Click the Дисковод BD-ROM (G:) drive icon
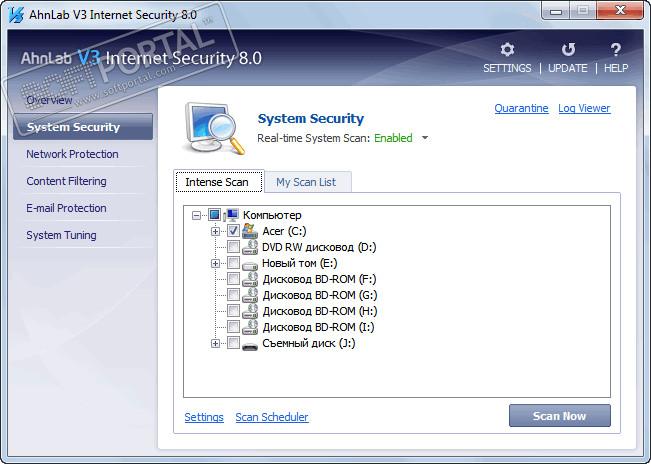651x464 pixels. coord(250,295)
